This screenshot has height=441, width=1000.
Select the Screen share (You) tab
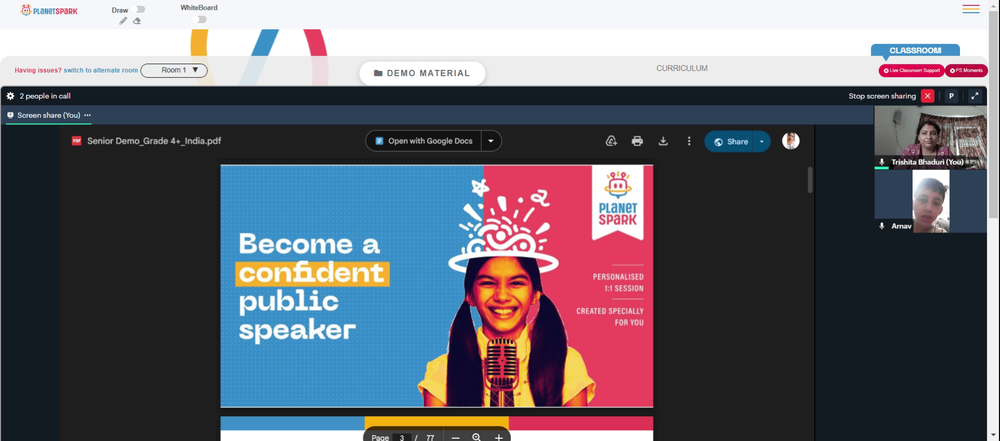(48, 116)
